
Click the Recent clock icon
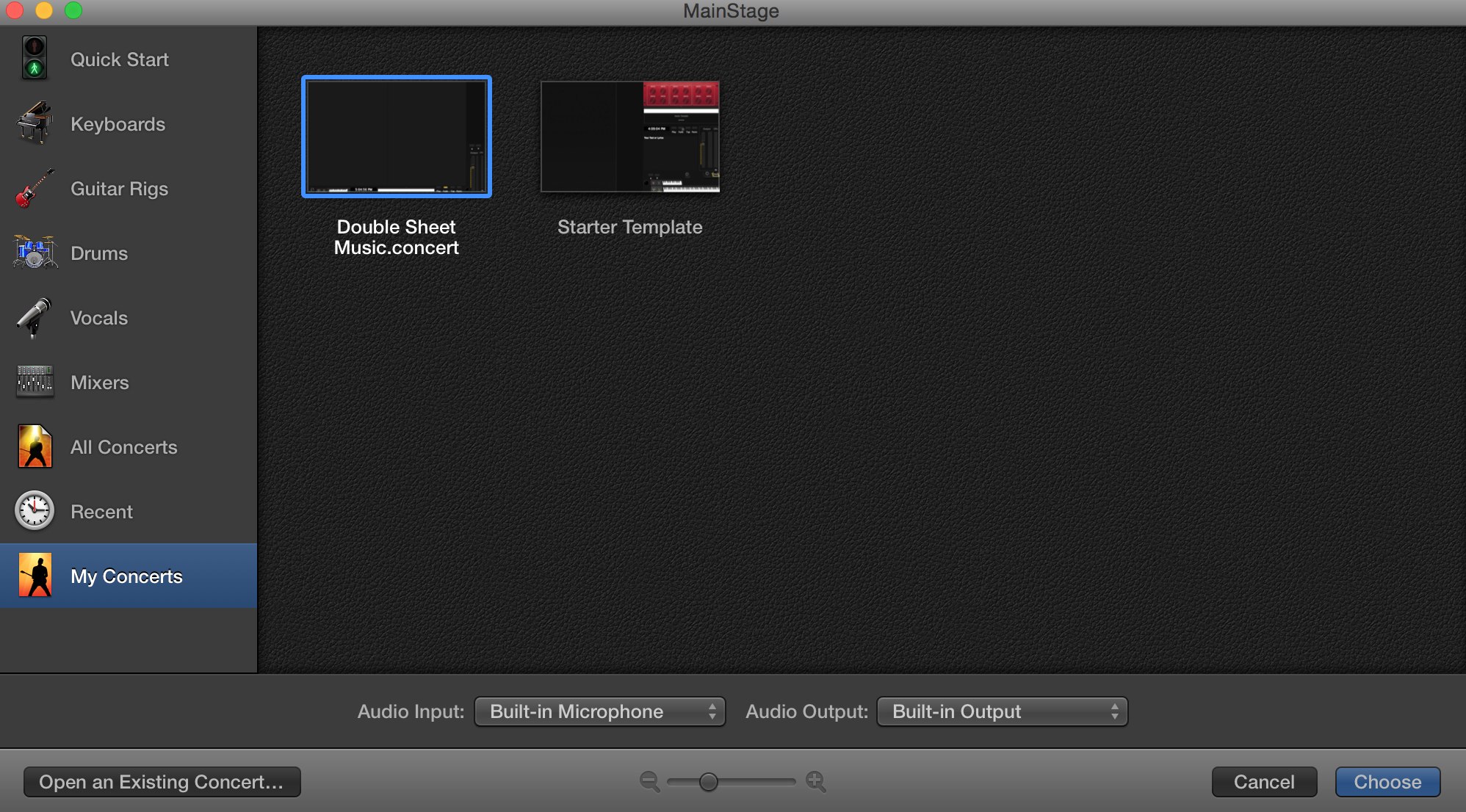(x=35, y=510)
